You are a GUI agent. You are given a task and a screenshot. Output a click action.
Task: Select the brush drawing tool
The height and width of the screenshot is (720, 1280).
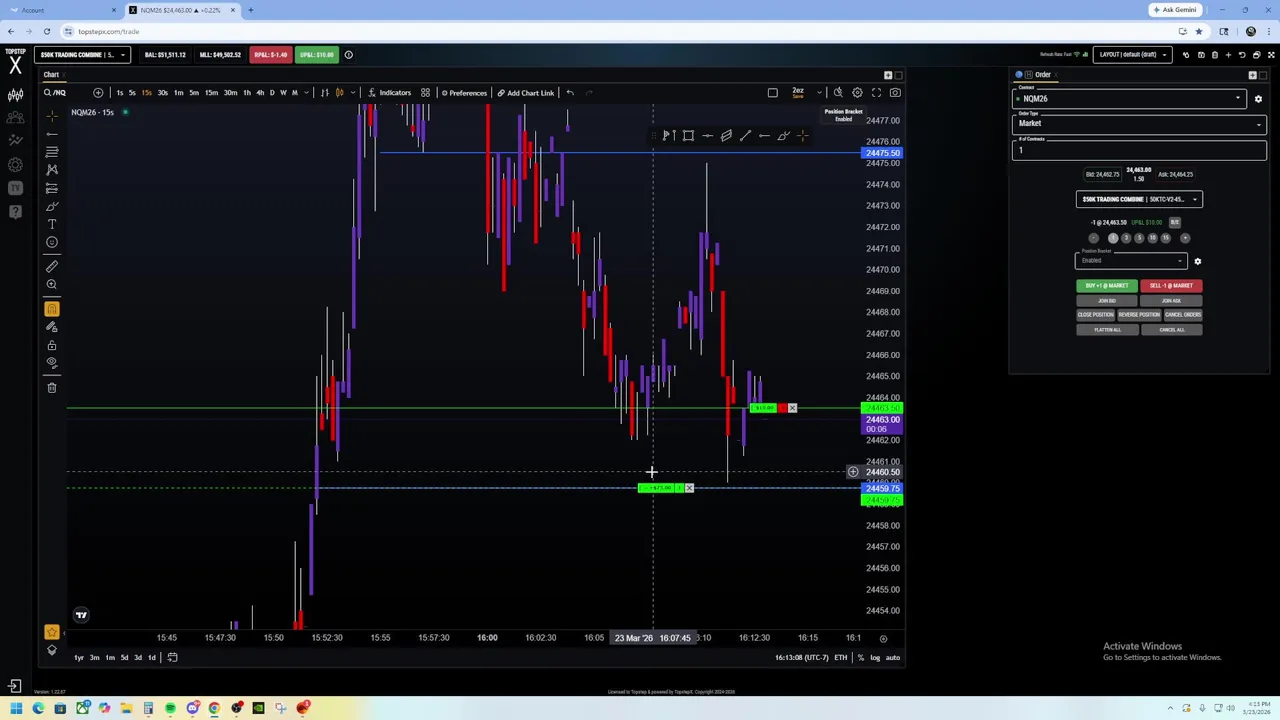tap(52, 206)
